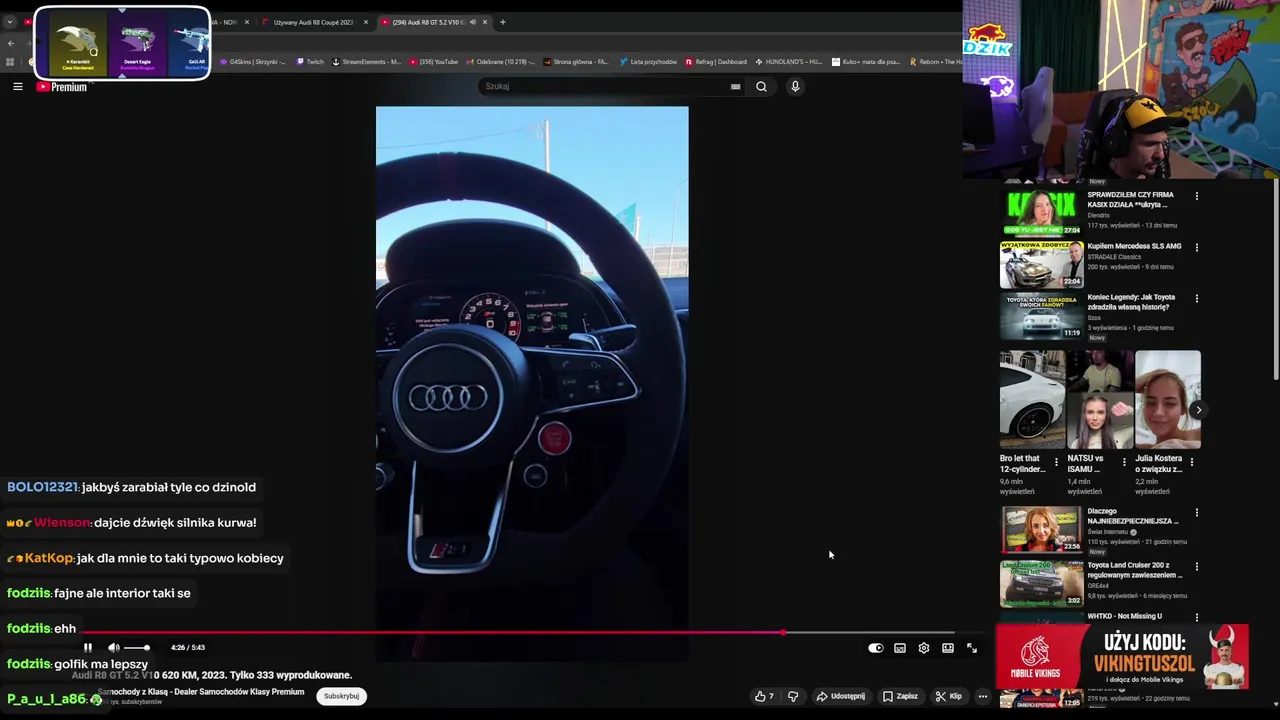This screenshot has height=720, width=1280.
Task: Go to the YouTube Premium home logo
Action: click(x=62, y=87)
